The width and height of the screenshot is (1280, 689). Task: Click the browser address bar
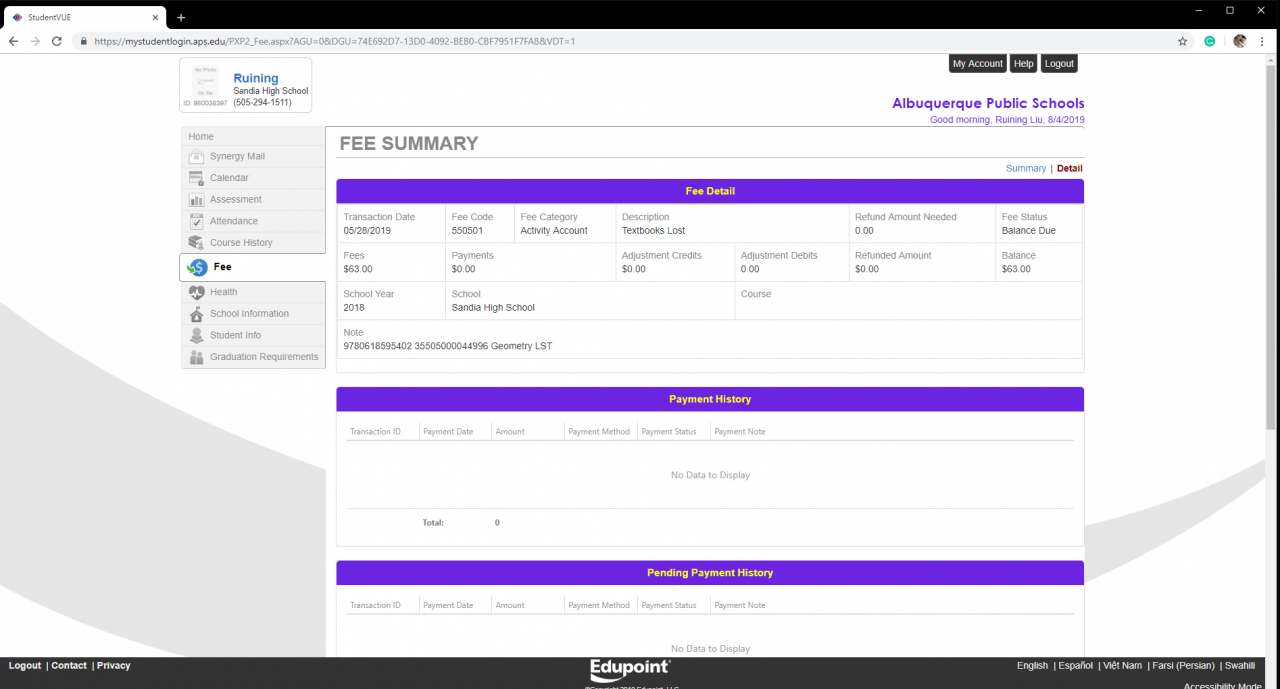[630, 41]
